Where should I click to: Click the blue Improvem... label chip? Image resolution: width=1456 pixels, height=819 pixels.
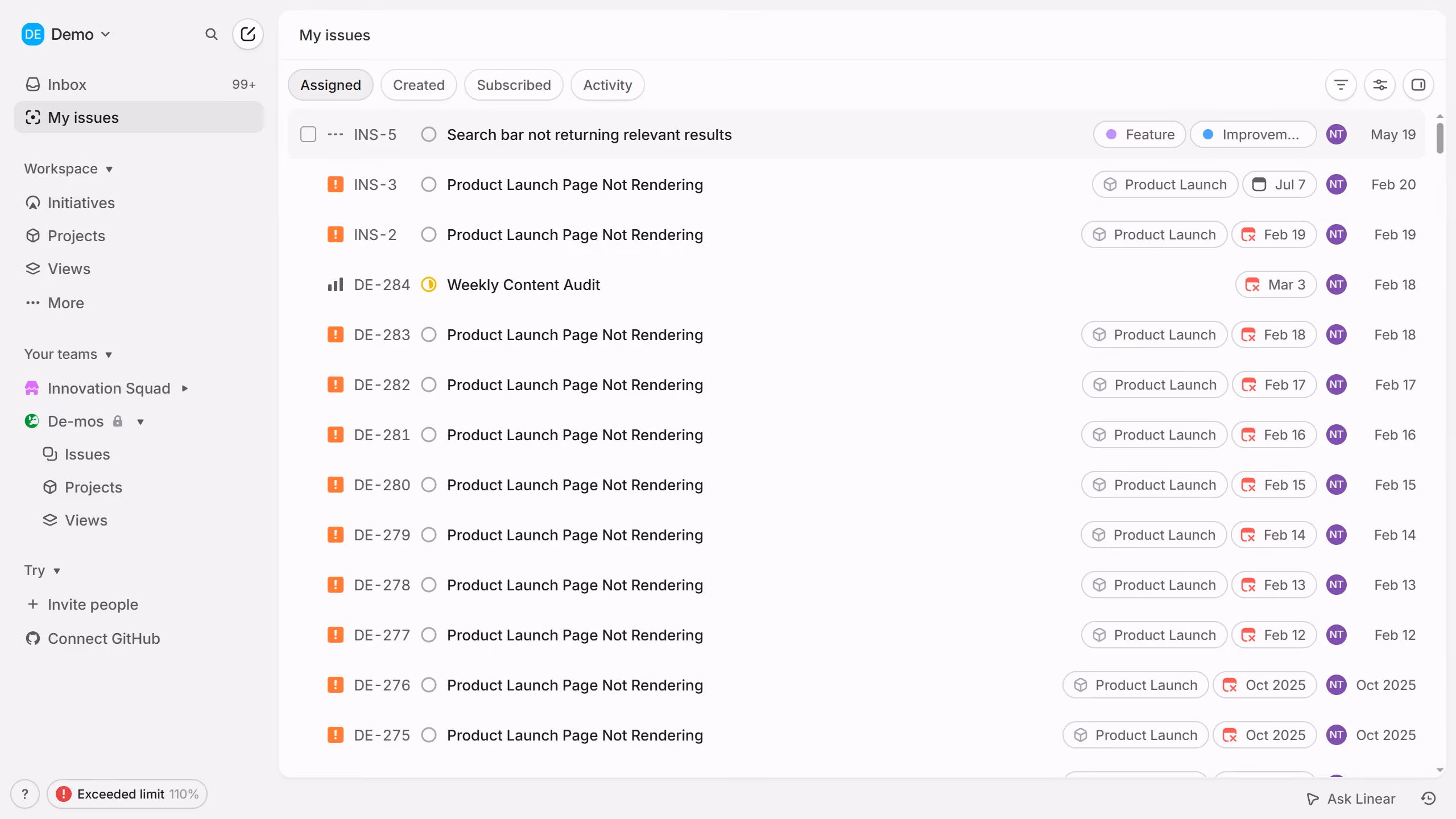[1254, 134]
